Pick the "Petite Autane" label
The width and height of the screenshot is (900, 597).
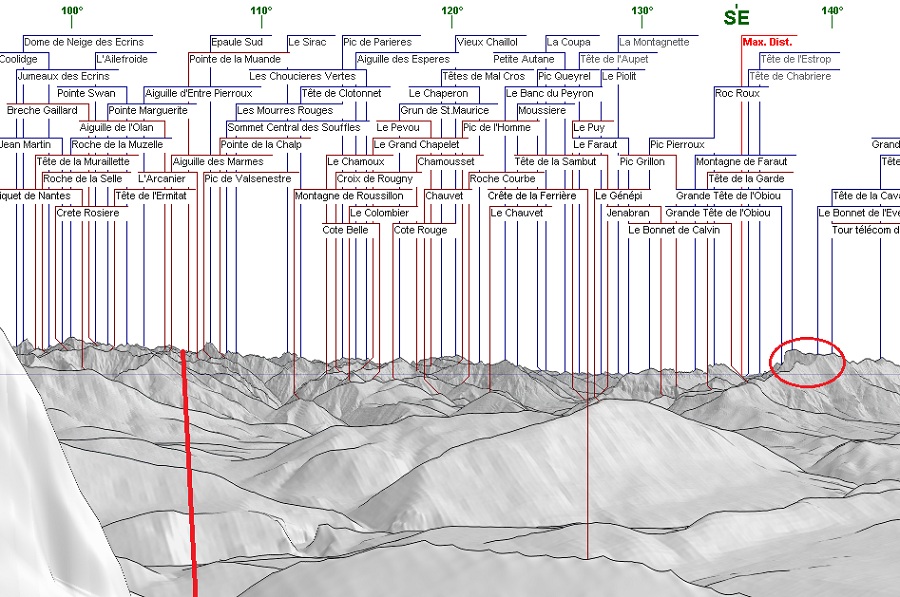(523, 59)
